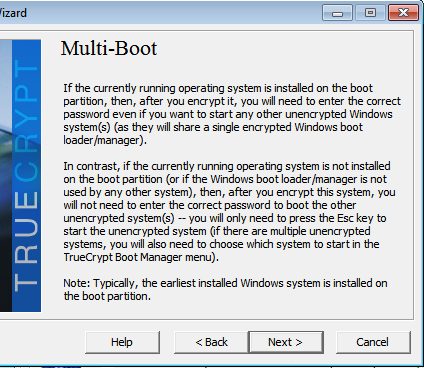Click the 'loader/manager).' text line
Image resolution: width=424 pixels, height=368 pixels.
[x=105, y=140]
